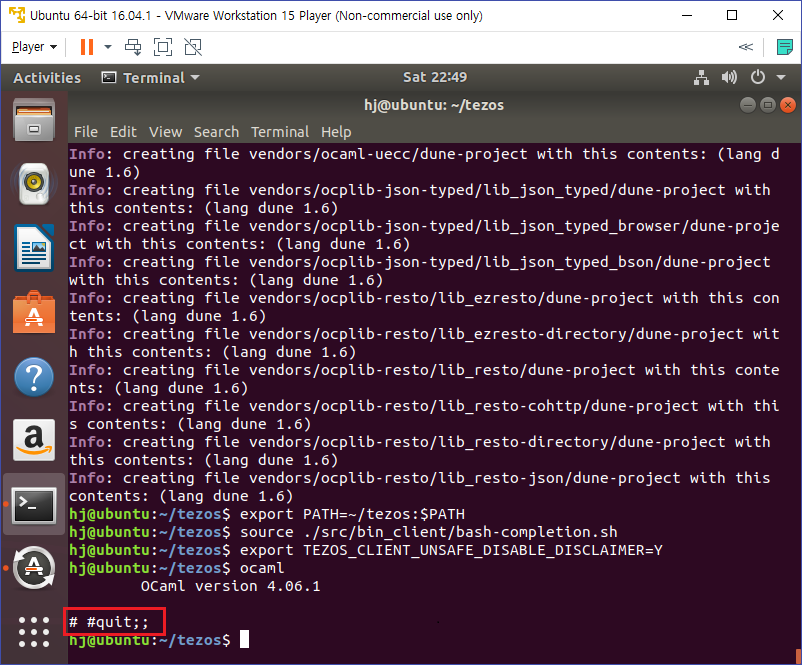Send Ctrl+Alt+Del to the virtual machine
This screenshot has height=665, width=802.
tap(133, 47)
